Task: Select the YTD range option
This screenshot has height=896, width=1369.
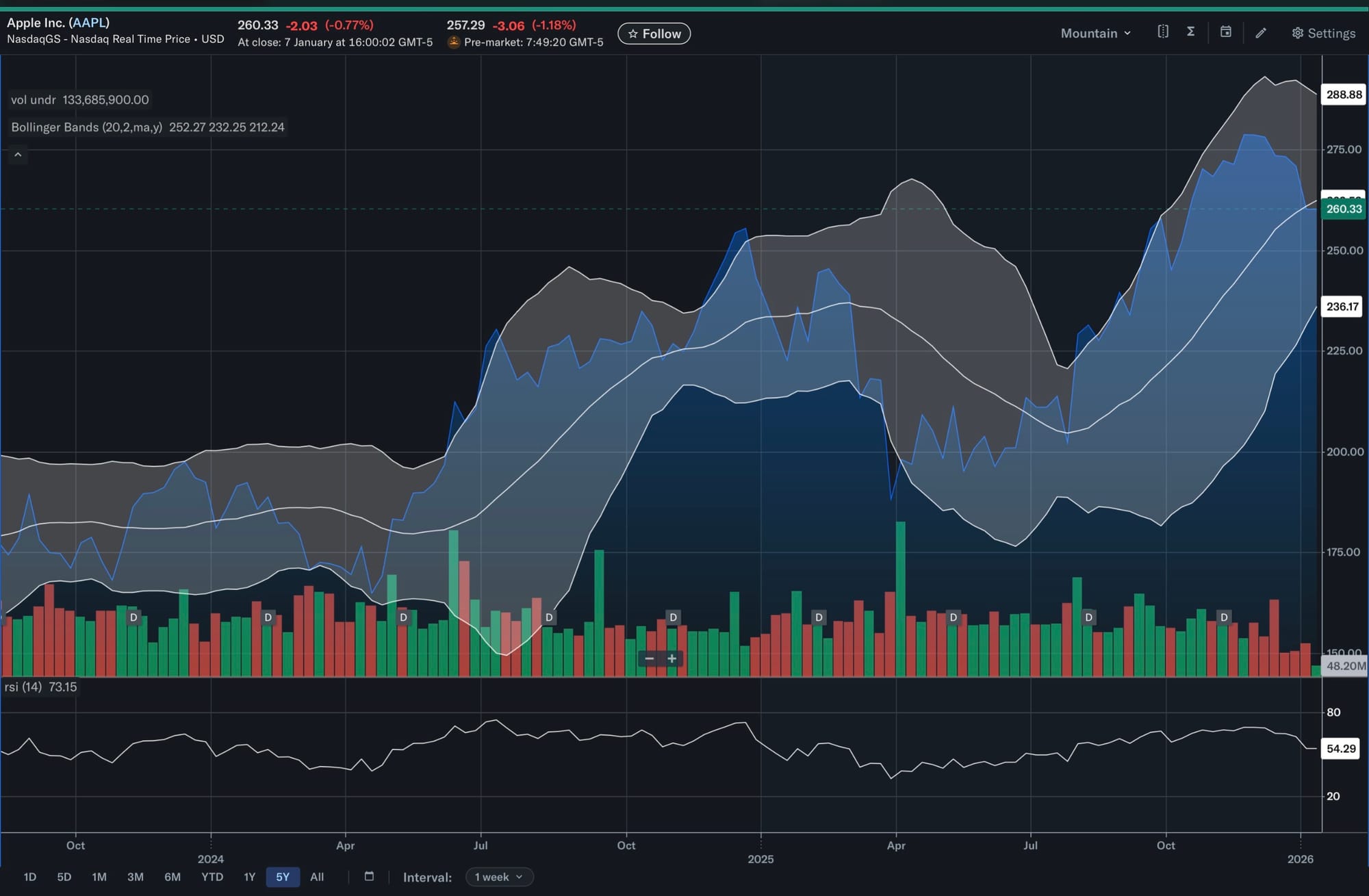Action: click(x=212, y=877)
